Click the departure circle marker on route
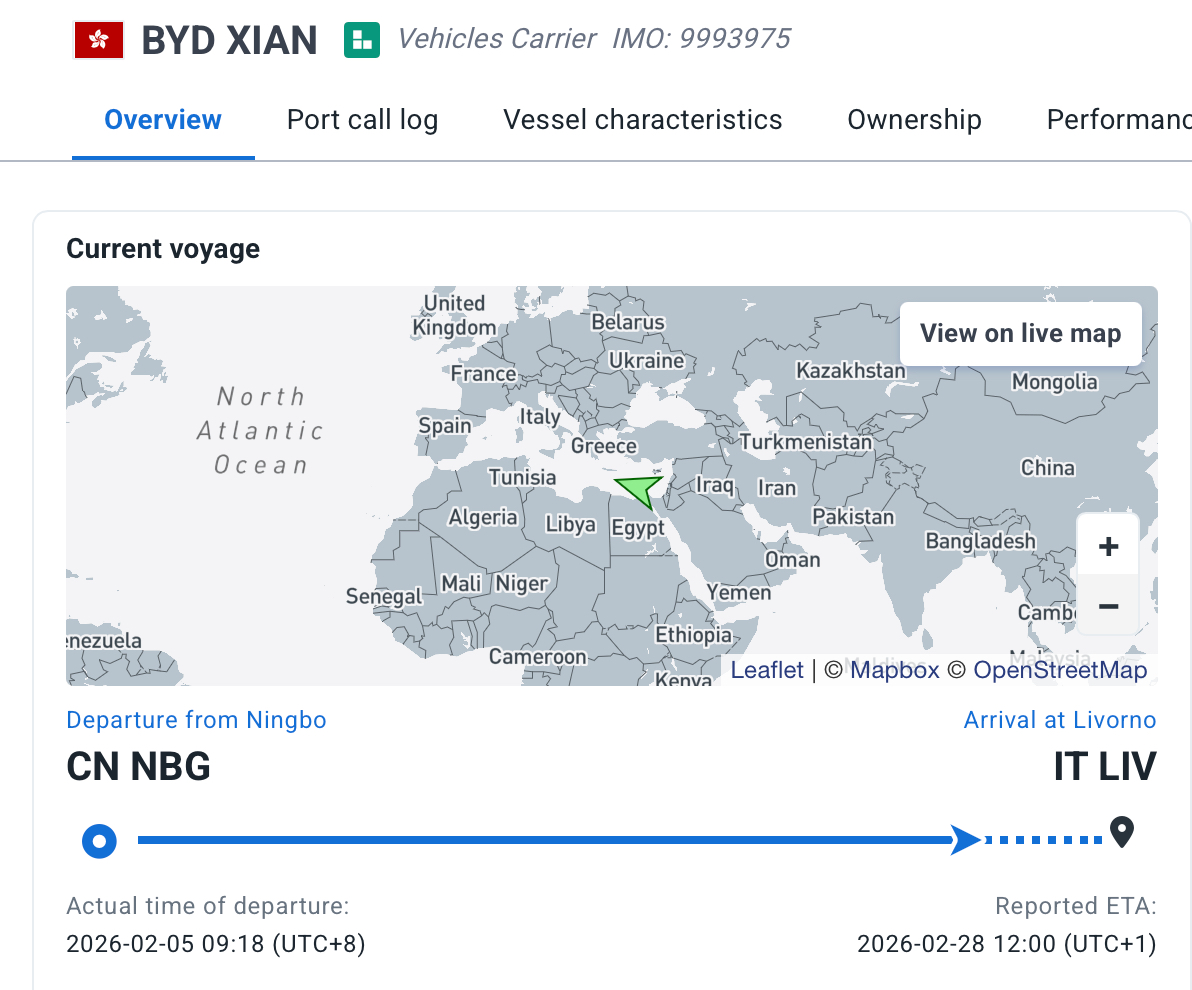Viewport: 1192px width, 990px height. [x=99, y=841]
